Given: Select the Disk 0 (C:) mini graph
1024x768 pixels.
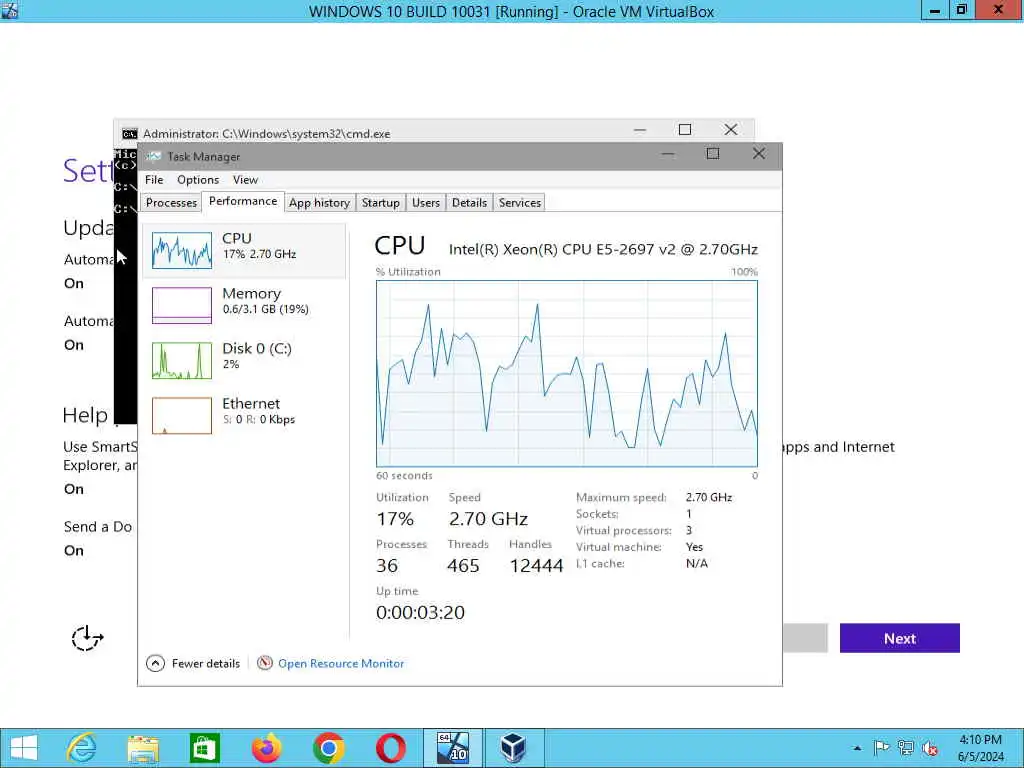Looking at the screenshot, I should tap(182, 360).
